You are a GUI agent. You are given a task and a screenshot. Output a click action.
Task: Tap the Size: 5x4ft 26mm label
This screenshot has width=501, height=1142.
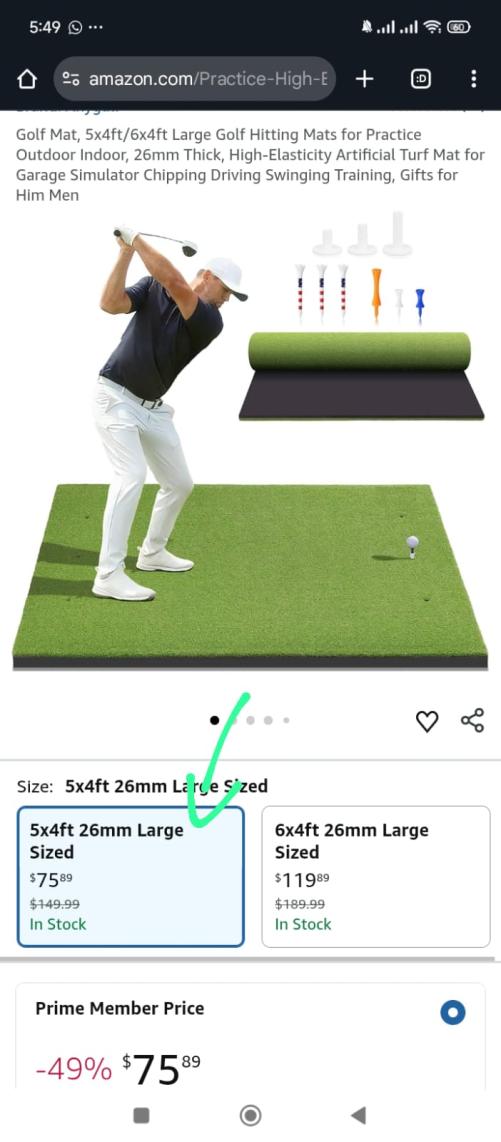click(x=142, y=786)
